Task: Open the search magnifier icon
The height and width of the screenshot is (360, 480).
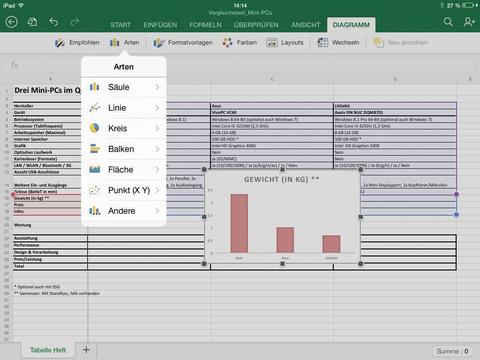Action: [448, 22]
